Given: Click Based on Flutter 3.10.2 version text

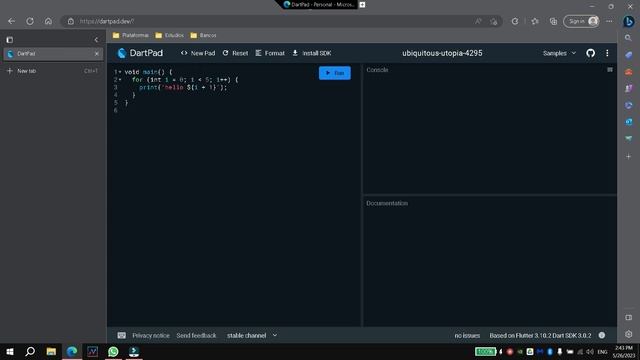Looking at the screenshot, I should [540, 336].
